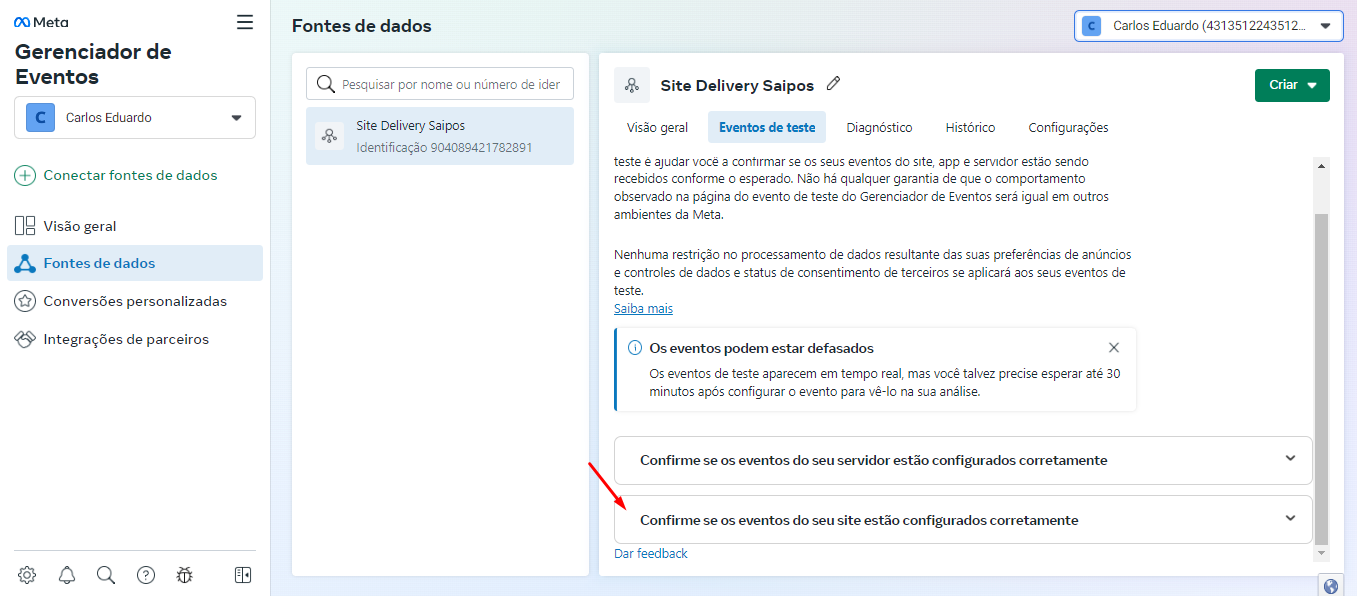This screenshot has width=1357, height=596.
Task: Click the Meta logo
Action: pos(41,22)
